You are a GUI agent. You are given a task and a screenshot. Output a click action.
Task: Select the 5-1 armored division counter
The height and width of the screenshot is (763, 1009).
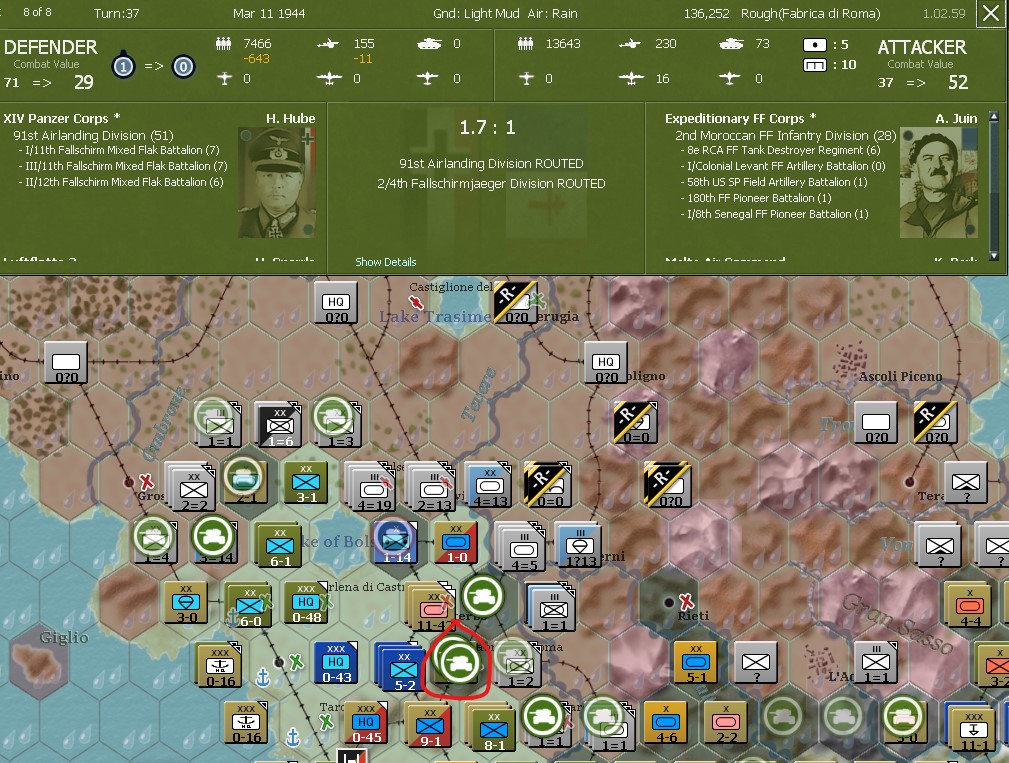coord(695,662)
